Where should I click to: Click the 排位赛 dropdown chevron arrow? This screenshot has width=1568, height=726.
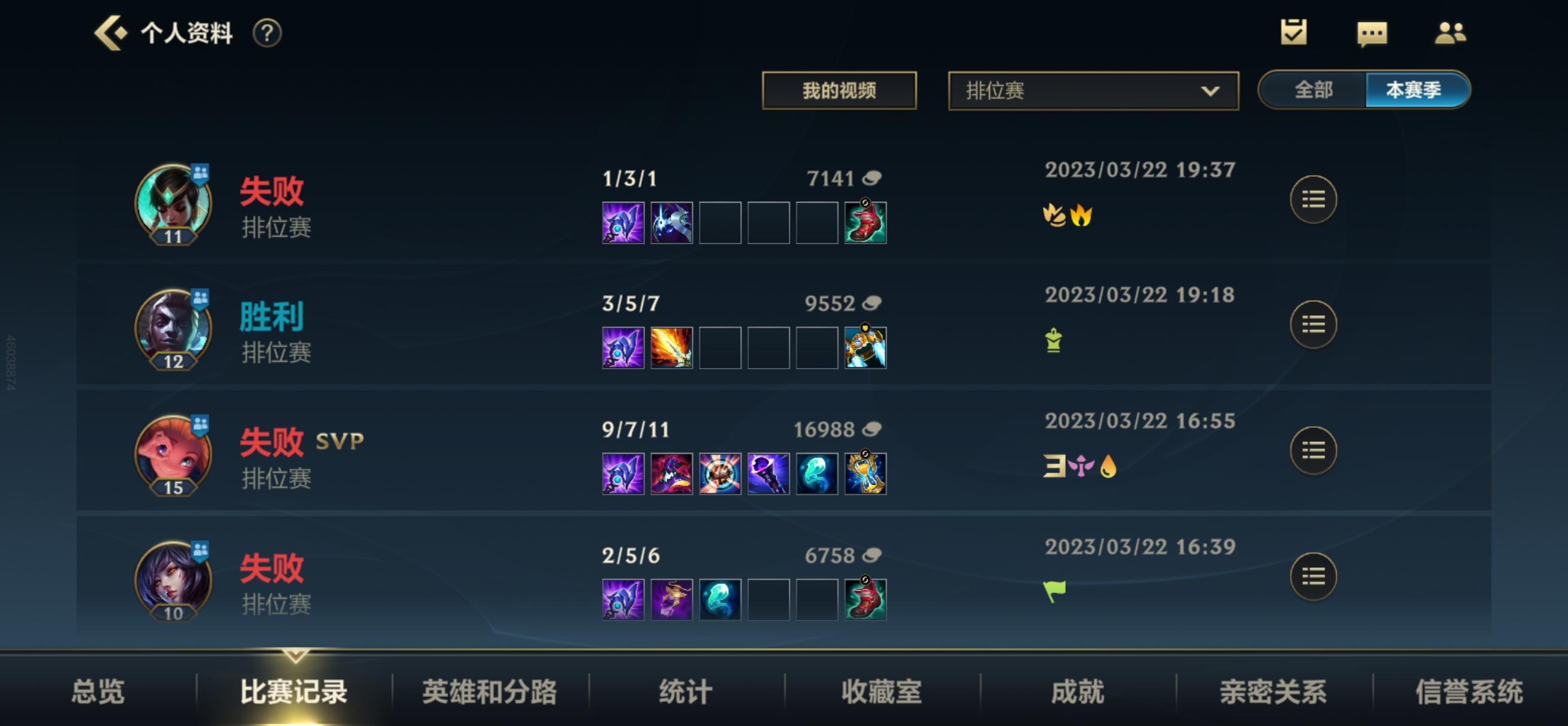[x=1210, y=91]
